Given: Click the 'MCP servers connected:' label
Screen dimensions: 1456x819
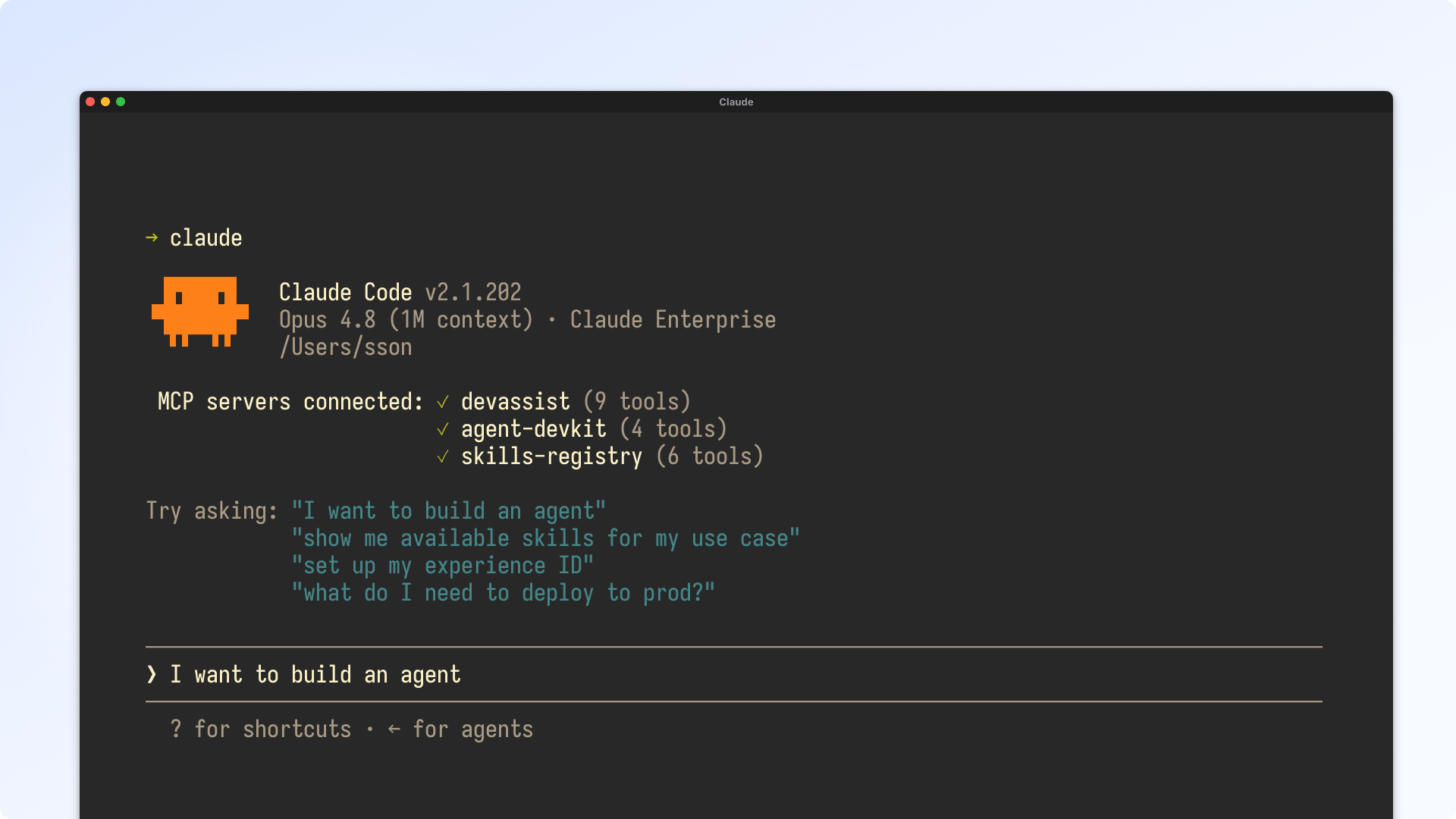Looking at the screenshot, I should [290, 402].
